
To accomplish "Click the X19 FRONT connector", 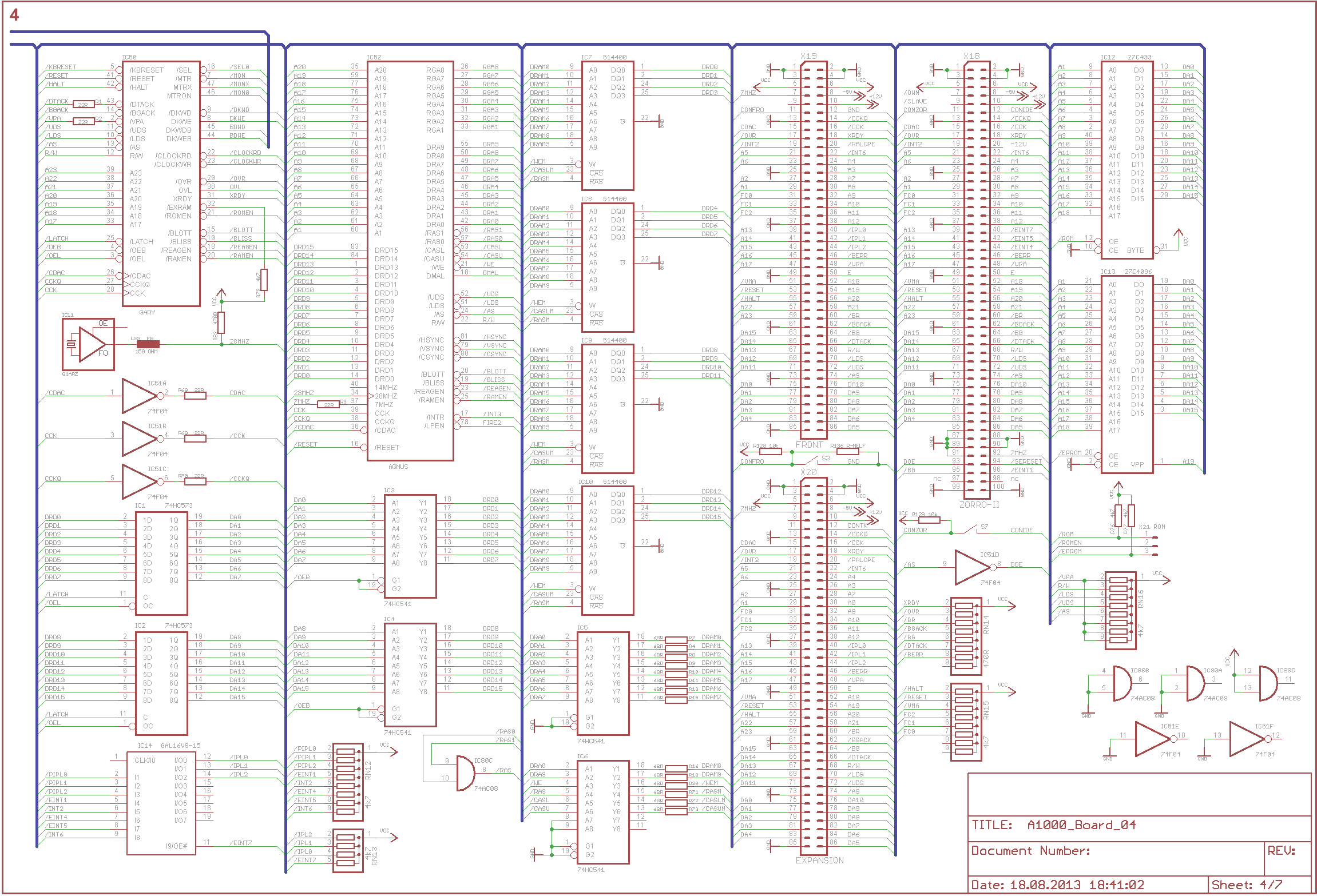I will [x=814, y=250].
